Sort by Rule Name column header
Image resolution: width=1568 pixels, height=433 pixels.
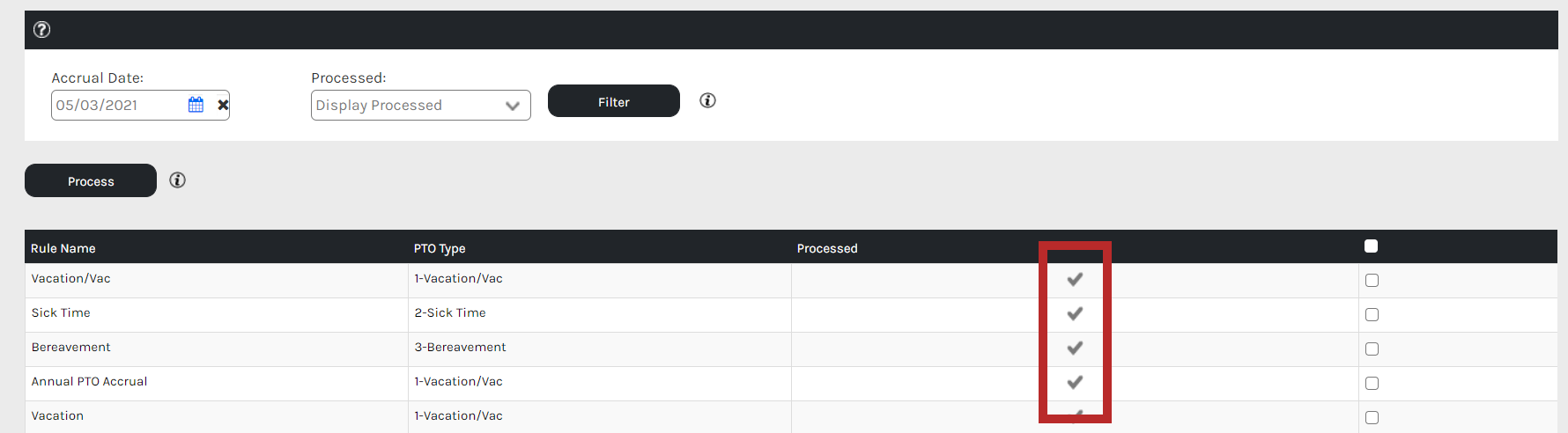63,248
